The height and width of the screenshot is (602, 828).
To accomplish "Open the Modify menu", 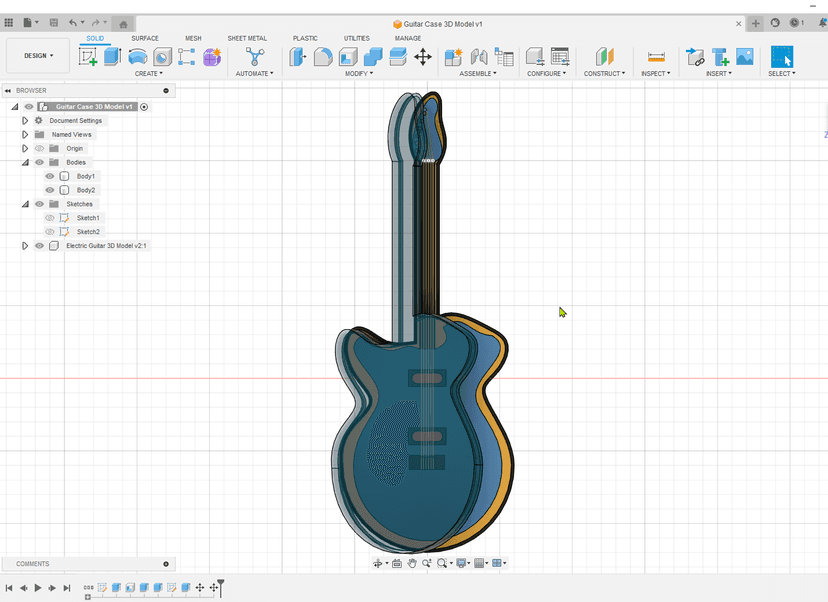I will click(x=358, y=73).
